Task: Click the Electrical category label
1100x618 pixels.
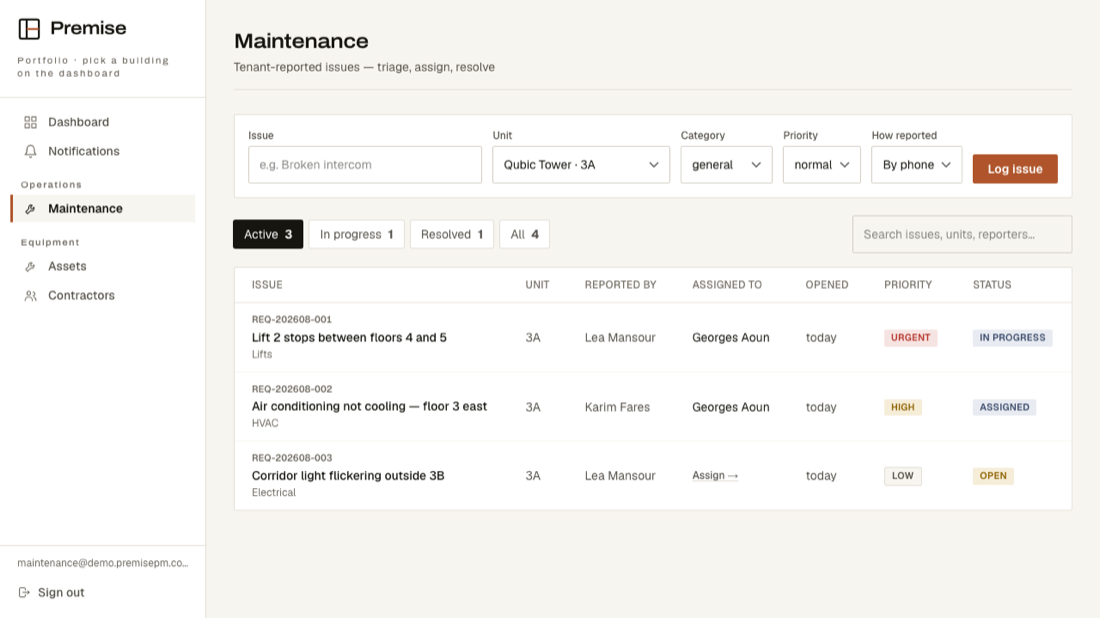Action: (x=274, y=492)
